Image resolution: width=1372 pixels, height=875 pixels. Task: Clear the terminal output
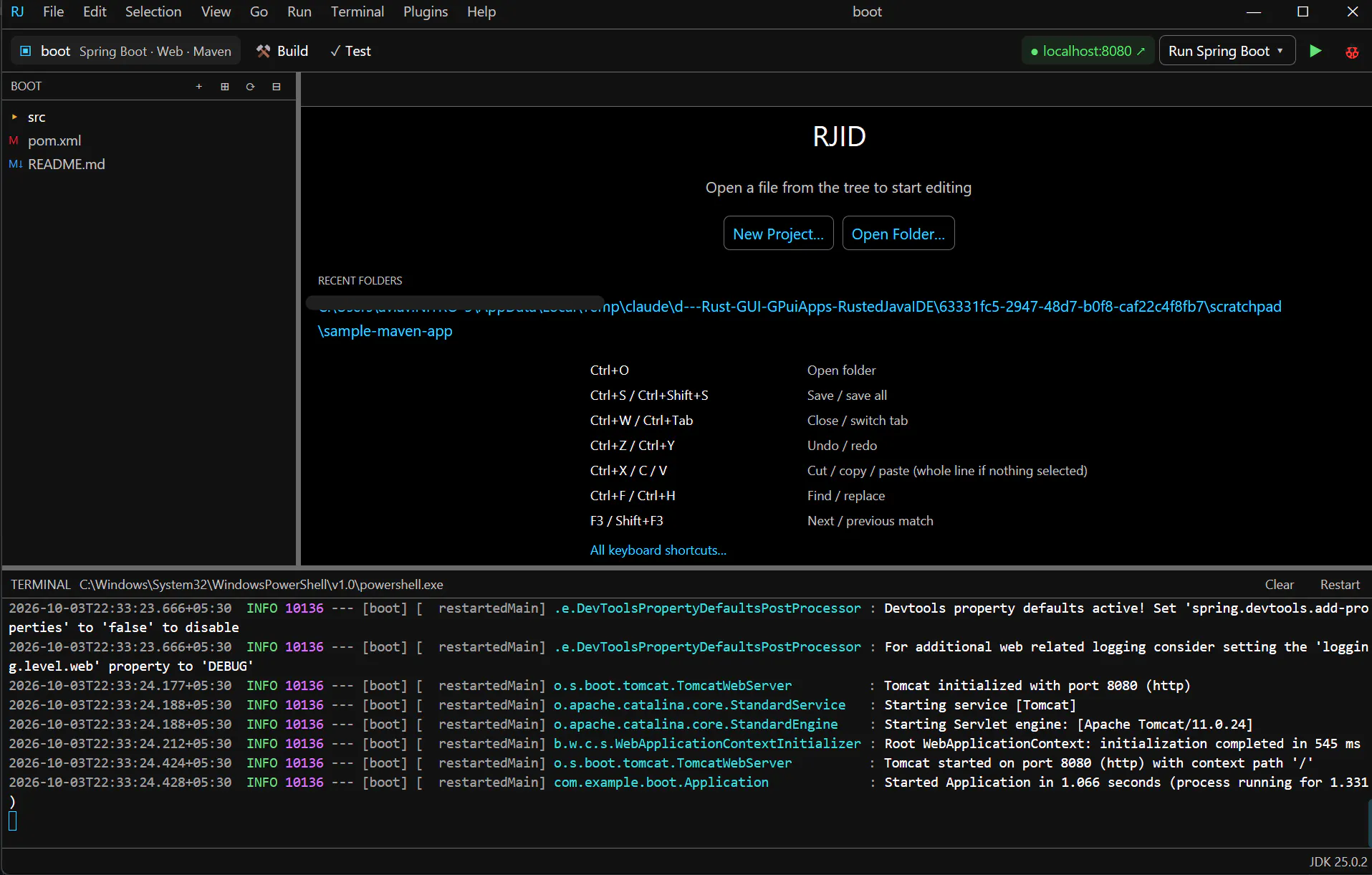click(1279, 584)
